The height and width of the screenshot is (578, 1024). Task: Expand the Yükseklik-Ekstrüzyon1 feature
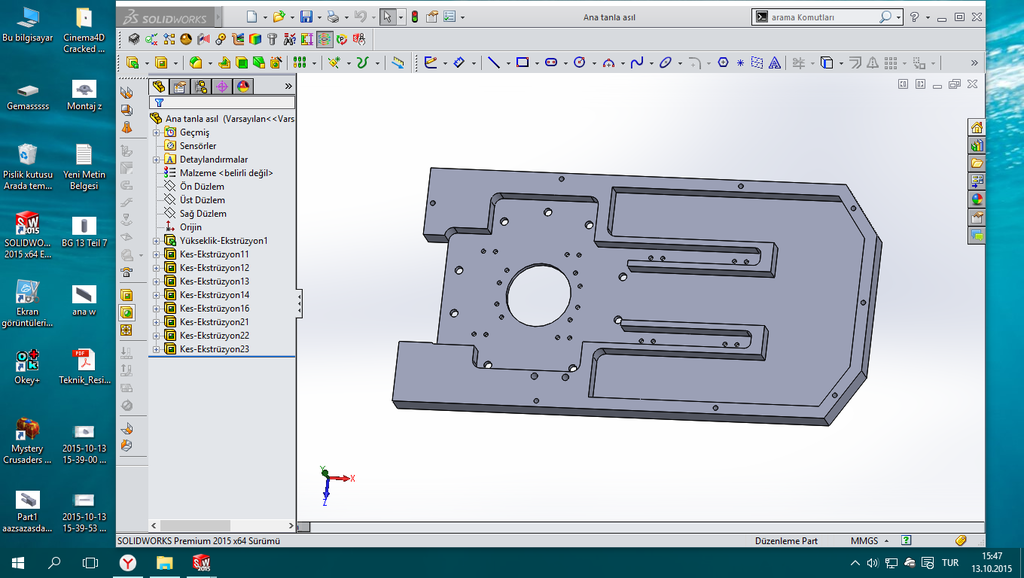(x=156, y=241)
